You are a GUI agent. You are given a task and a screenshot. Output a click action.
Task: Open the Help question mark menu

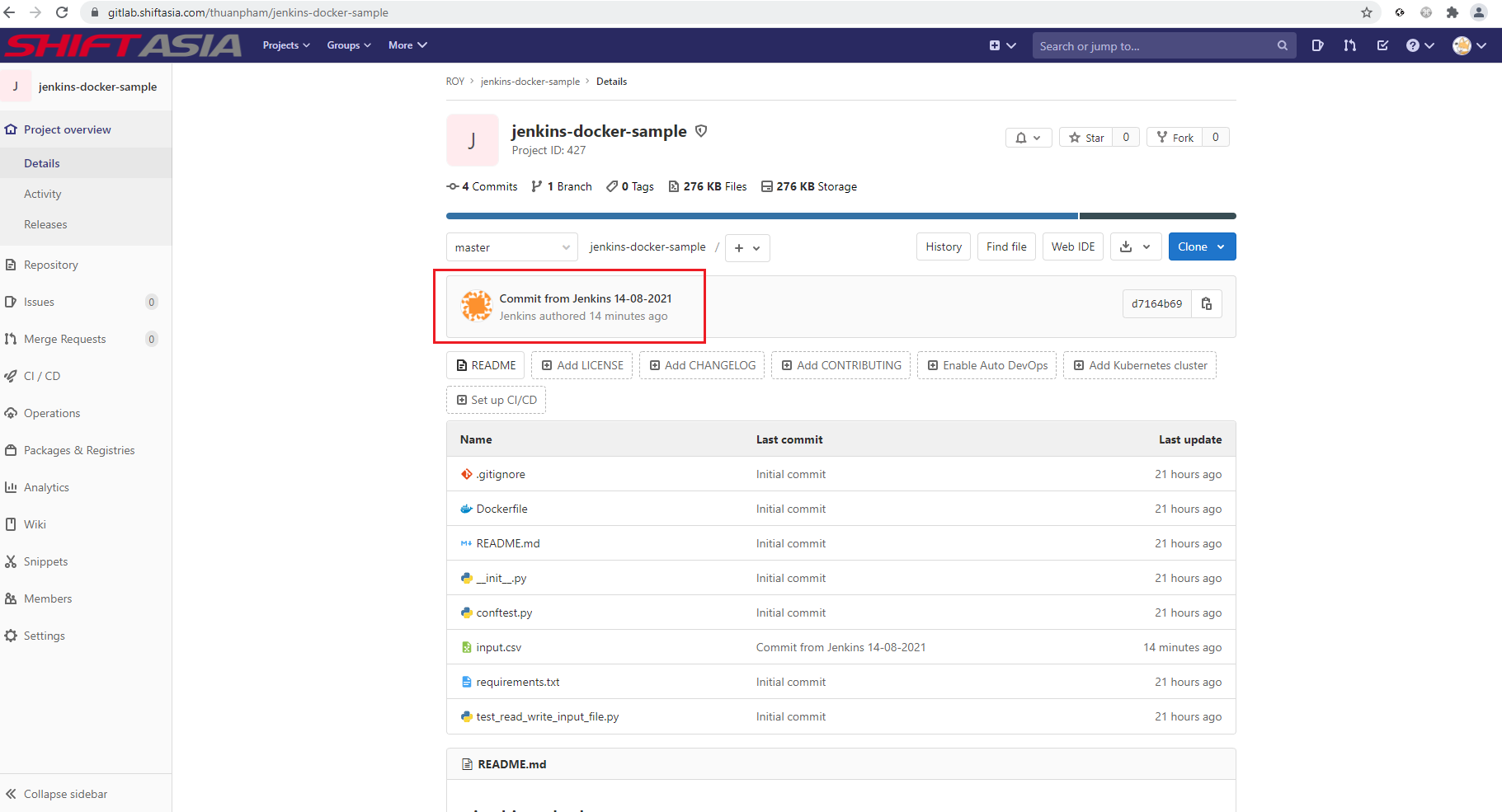[1420, 45]
